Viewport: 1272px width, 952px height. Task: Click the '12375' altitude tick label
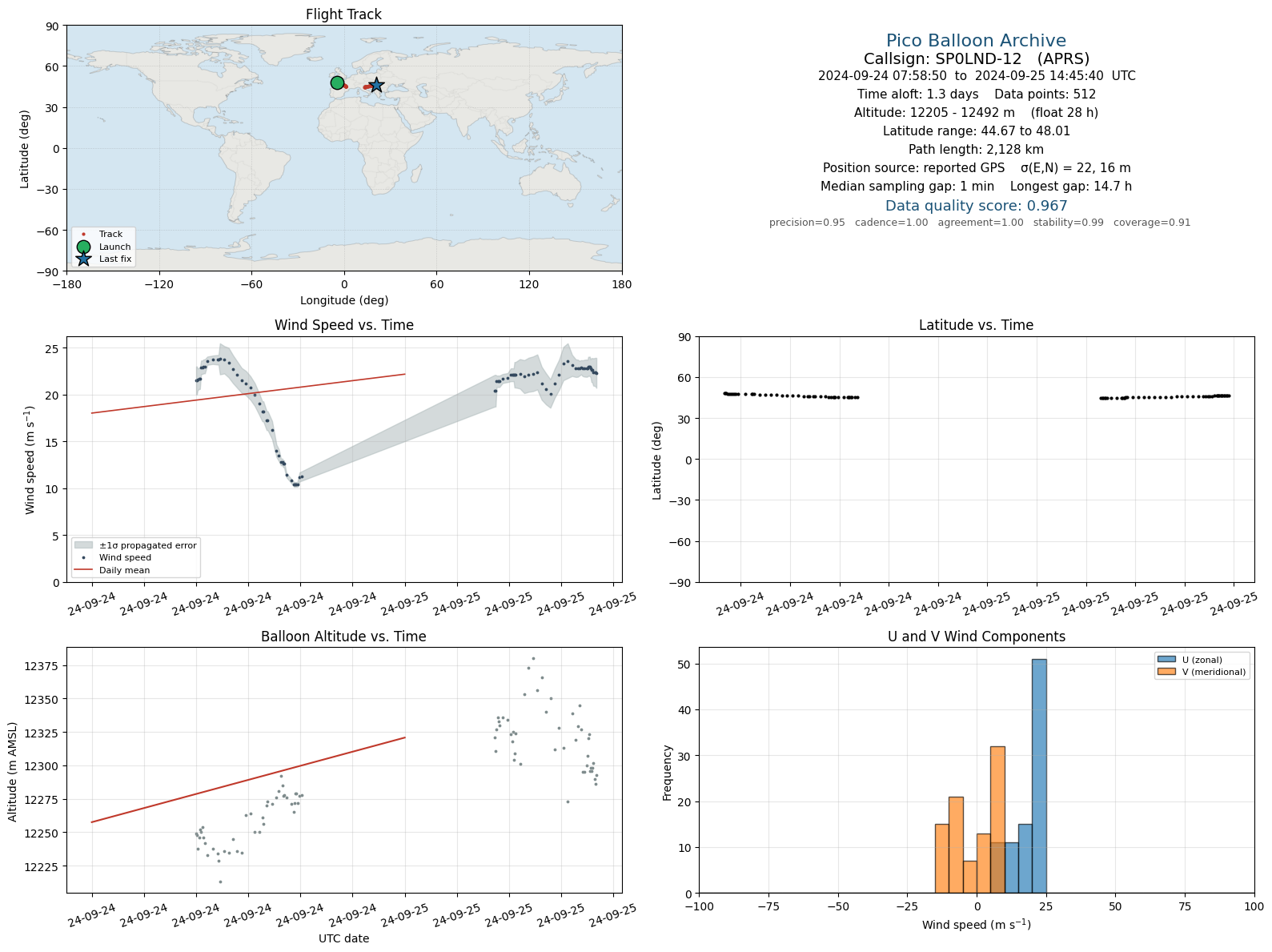[x=43, y=666]
